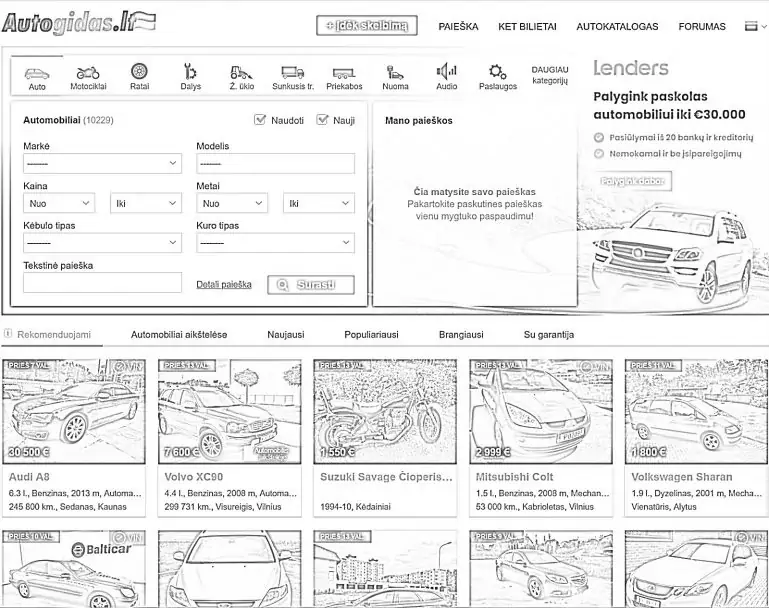The height and width of the screenshot is (608, 769).
Task: Open the Kaina Iki dropdown
Action: 146,203
